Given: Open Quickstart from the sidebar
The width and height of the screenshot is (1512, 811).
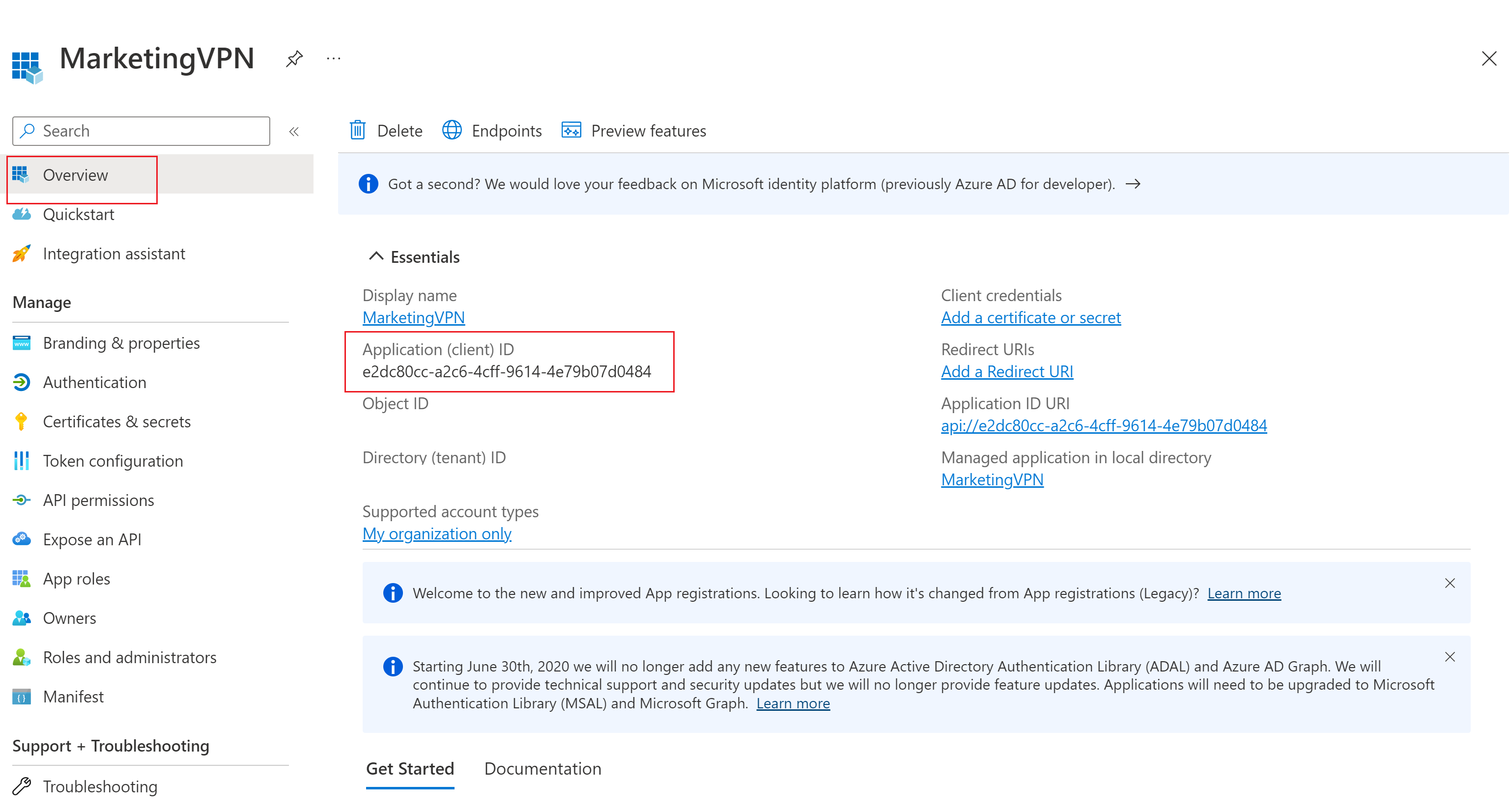Looking at the screenshot, I should point(78,214).
